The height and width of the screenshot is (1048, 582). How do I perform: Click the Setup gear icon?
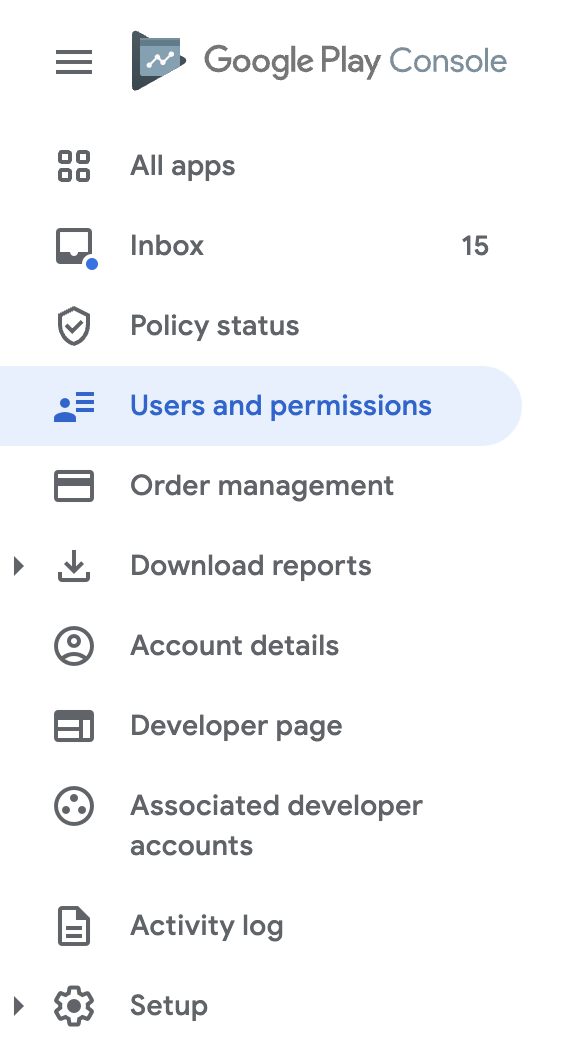tap(74, 1006)
